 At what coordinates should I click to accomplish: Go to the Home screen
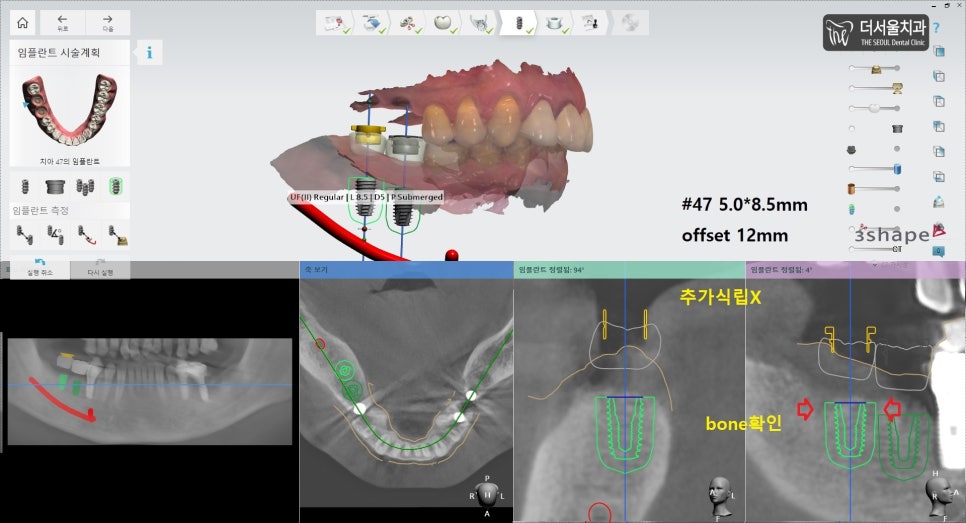click(x=23, y=23)
